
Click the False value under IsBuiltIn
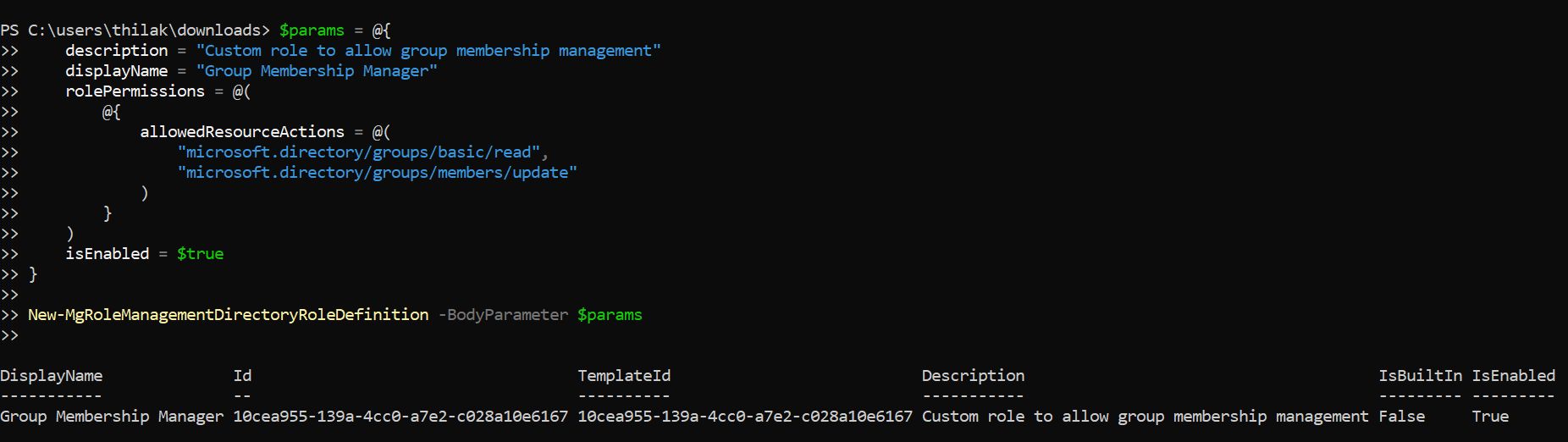point(1401,417)
